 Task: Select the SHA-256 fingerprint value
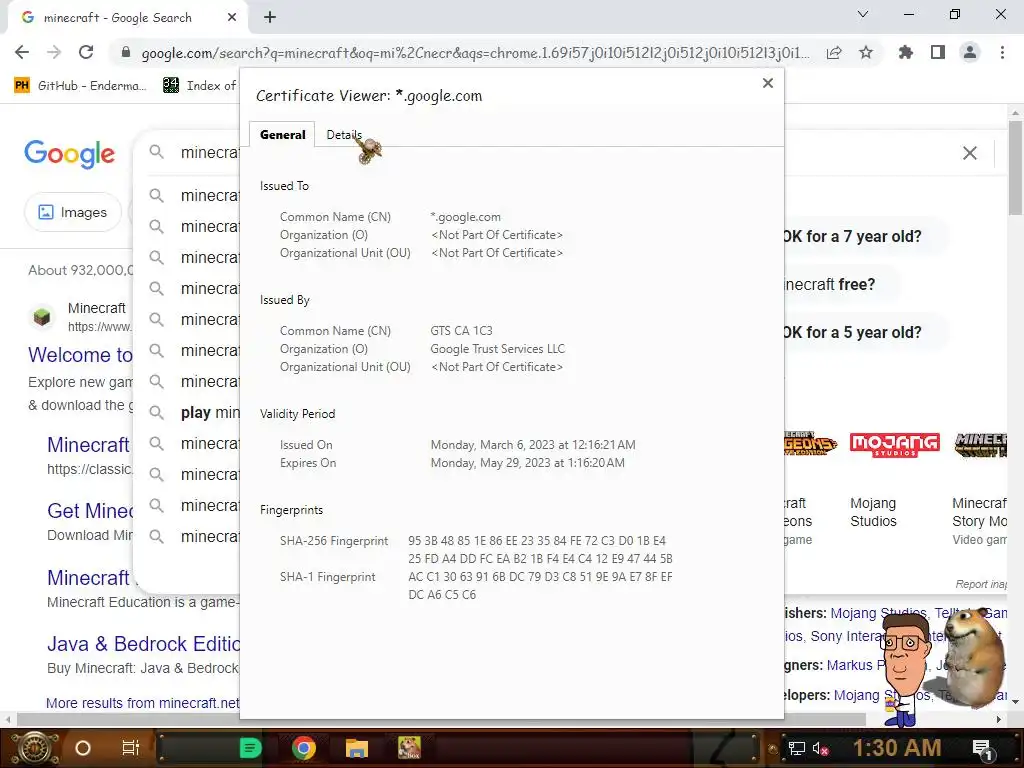[x=540, y=550]
